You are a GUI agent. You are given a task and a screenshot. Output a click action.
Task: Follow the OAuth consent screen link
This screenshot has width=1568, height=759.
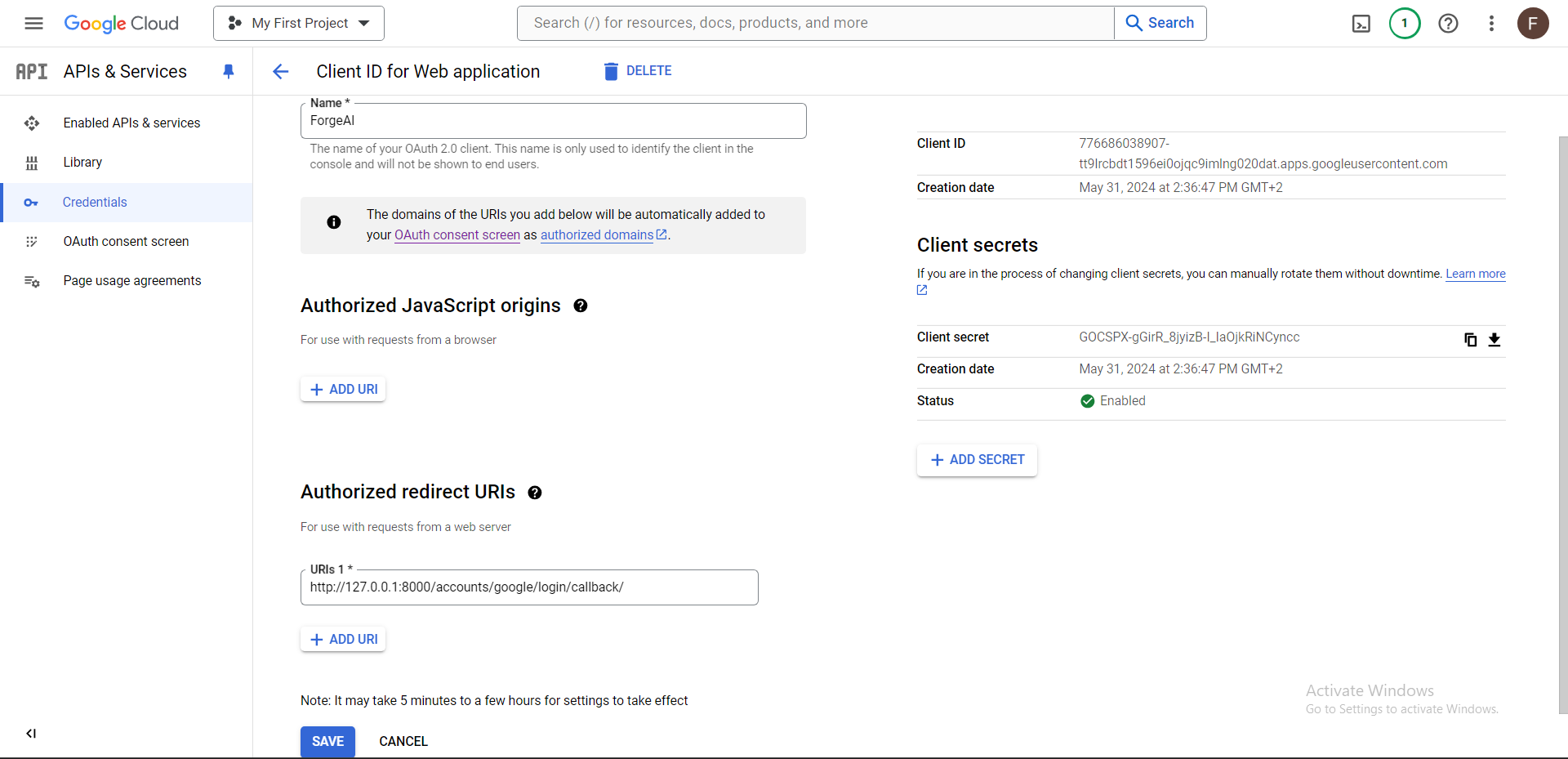(x=457, y=235)
